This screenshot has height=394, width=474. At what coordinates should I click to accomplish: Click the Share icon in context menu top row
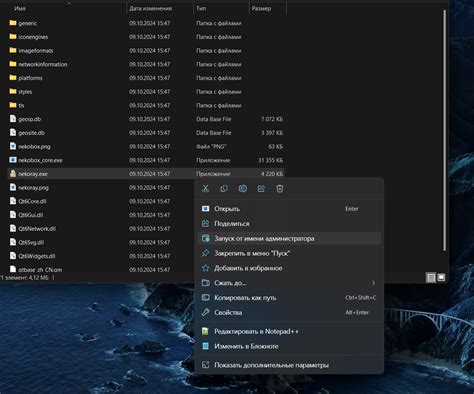click(261, 189)
